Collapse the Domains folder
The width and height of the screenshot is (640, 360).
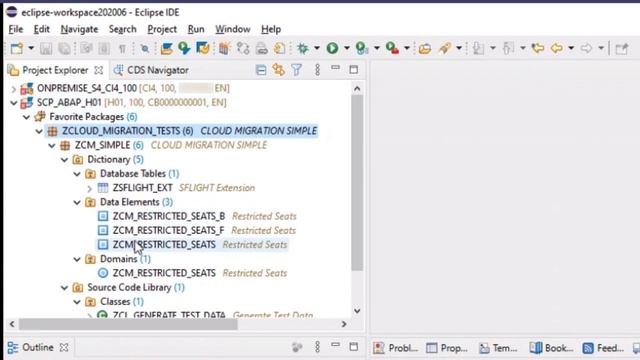(x=77, y=259)
